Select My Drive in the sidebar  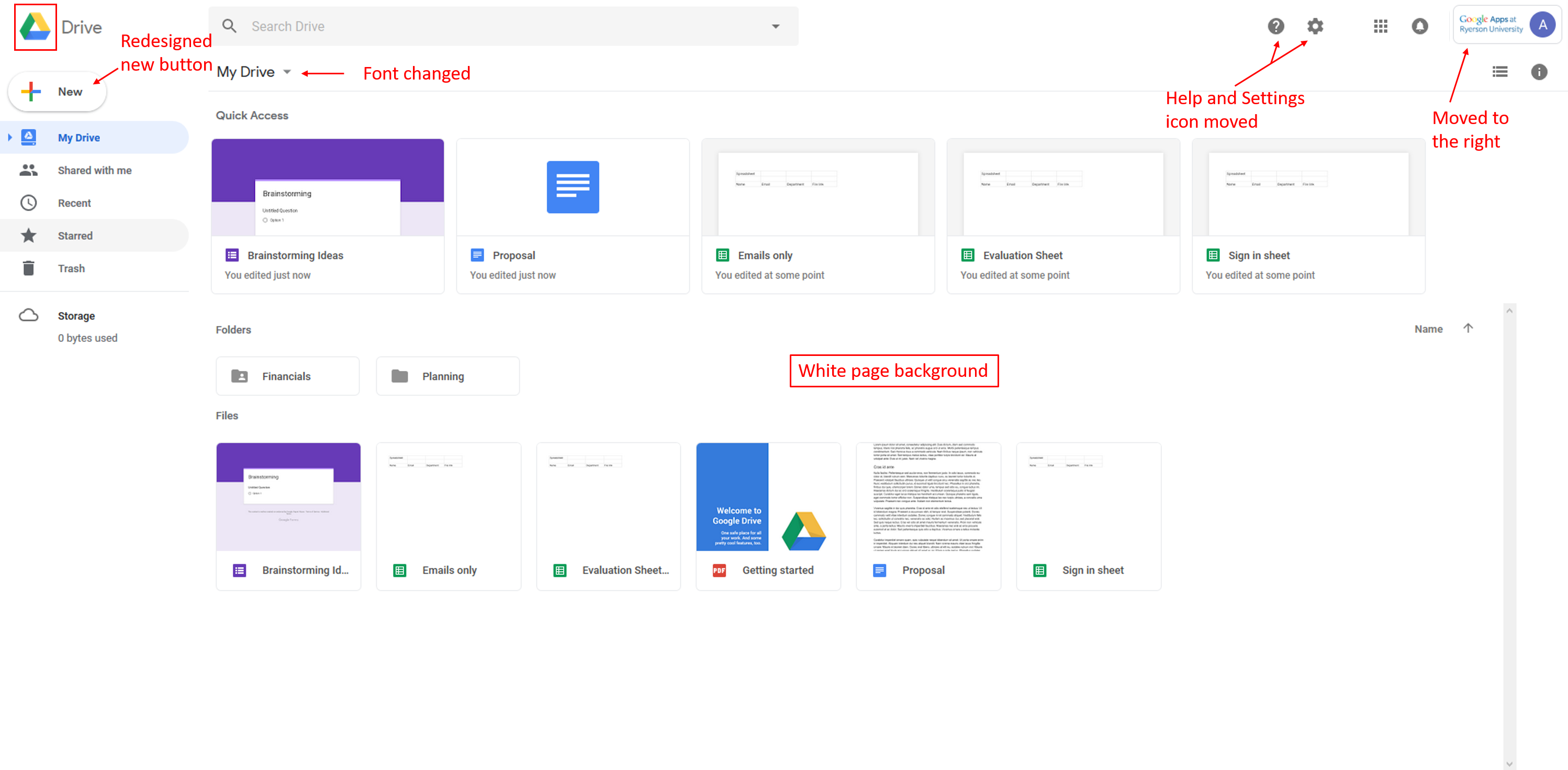tap(94, 138)
